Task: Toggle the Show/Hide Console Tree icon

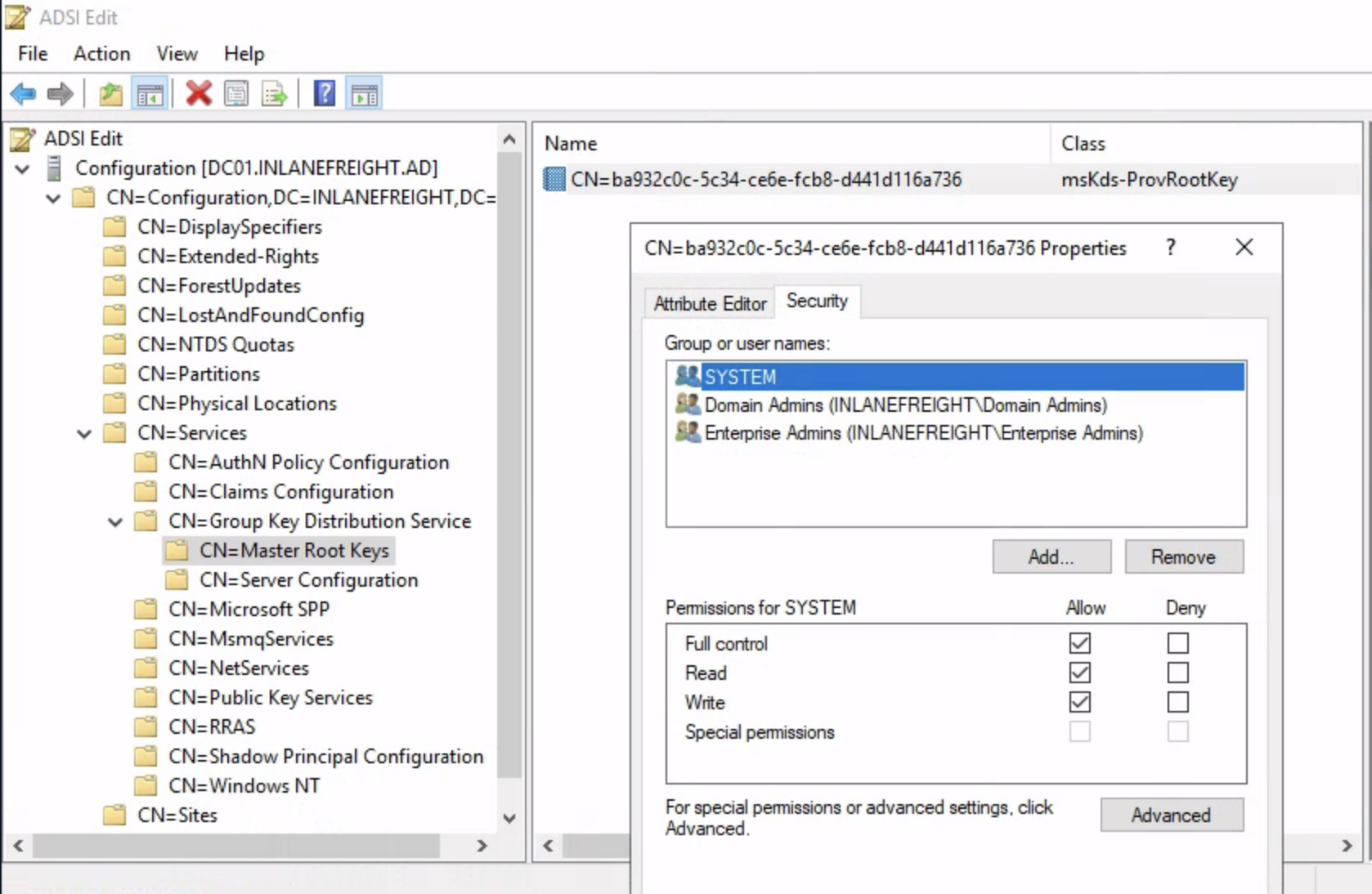Action: pos(150,94)
